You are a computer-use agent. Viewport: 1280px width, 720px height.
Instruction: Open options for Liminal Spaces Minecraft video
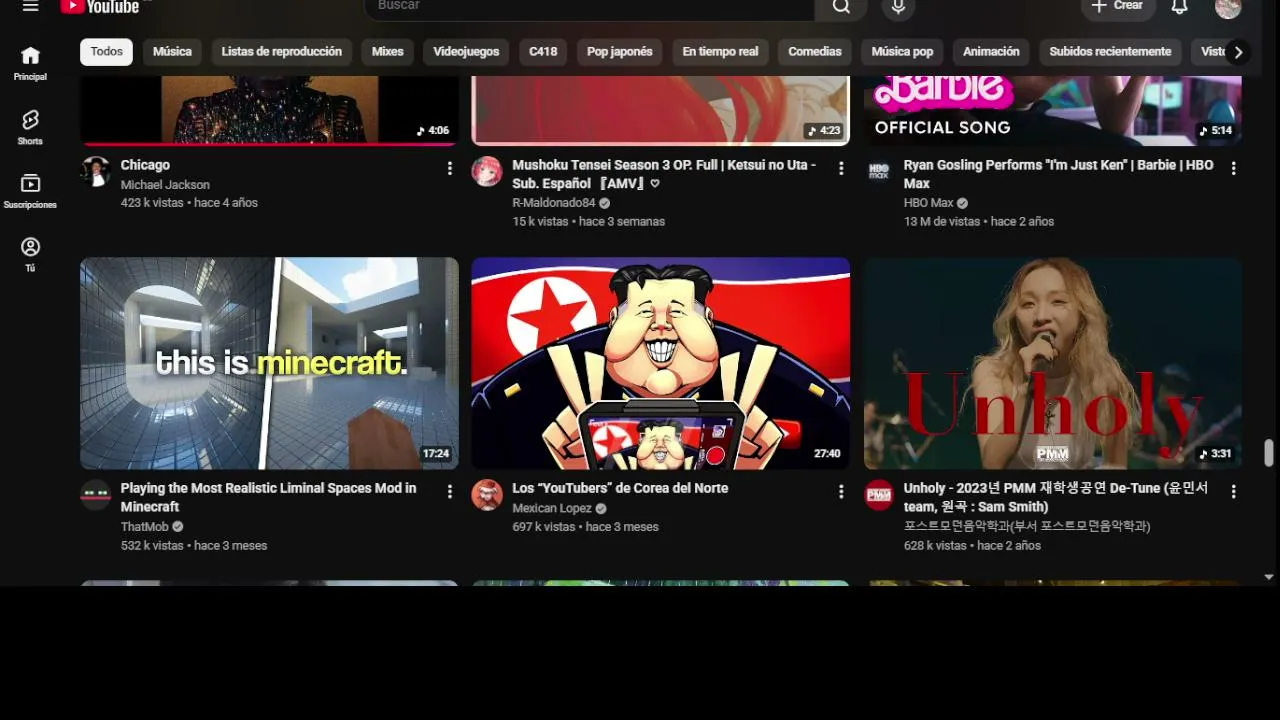point(450,492)
